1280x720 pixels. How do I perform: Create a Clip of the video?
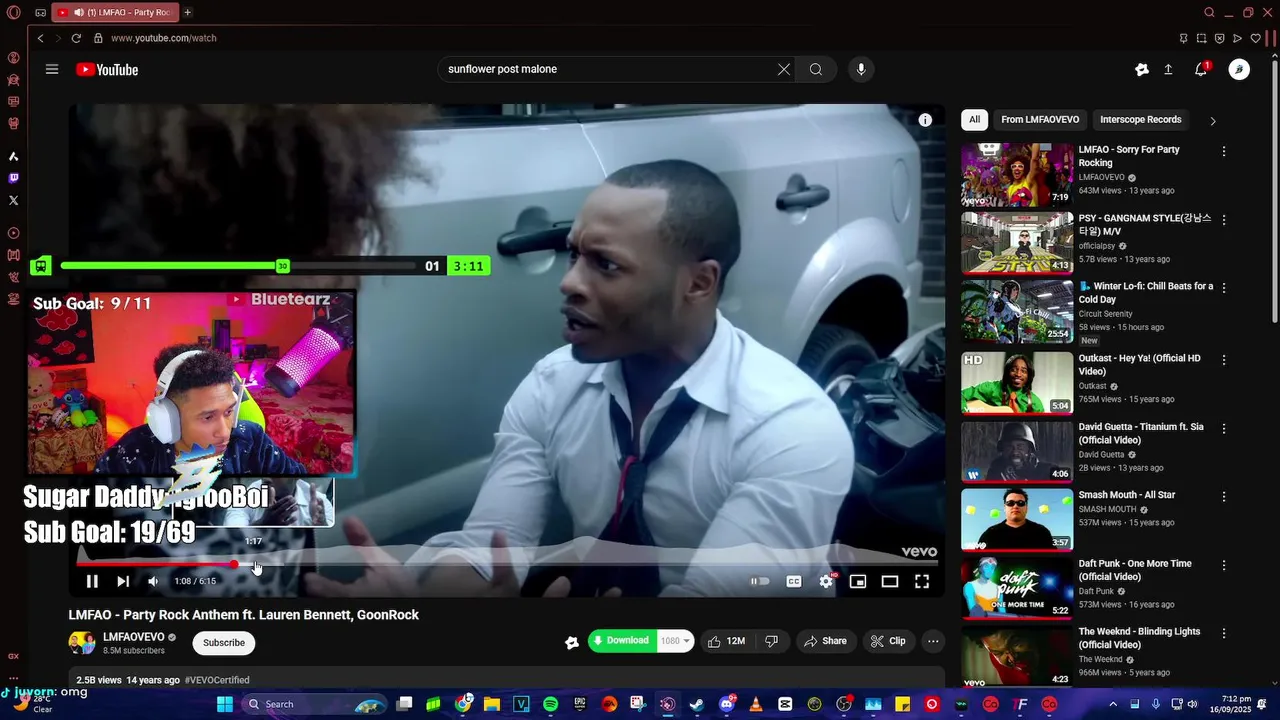(888, 641)
